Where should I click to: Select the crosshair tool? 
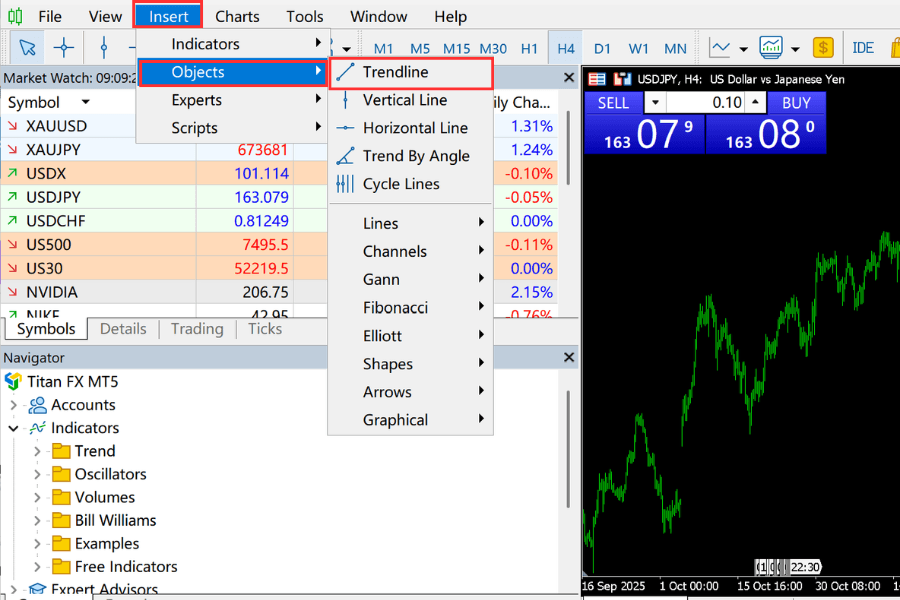64,48
